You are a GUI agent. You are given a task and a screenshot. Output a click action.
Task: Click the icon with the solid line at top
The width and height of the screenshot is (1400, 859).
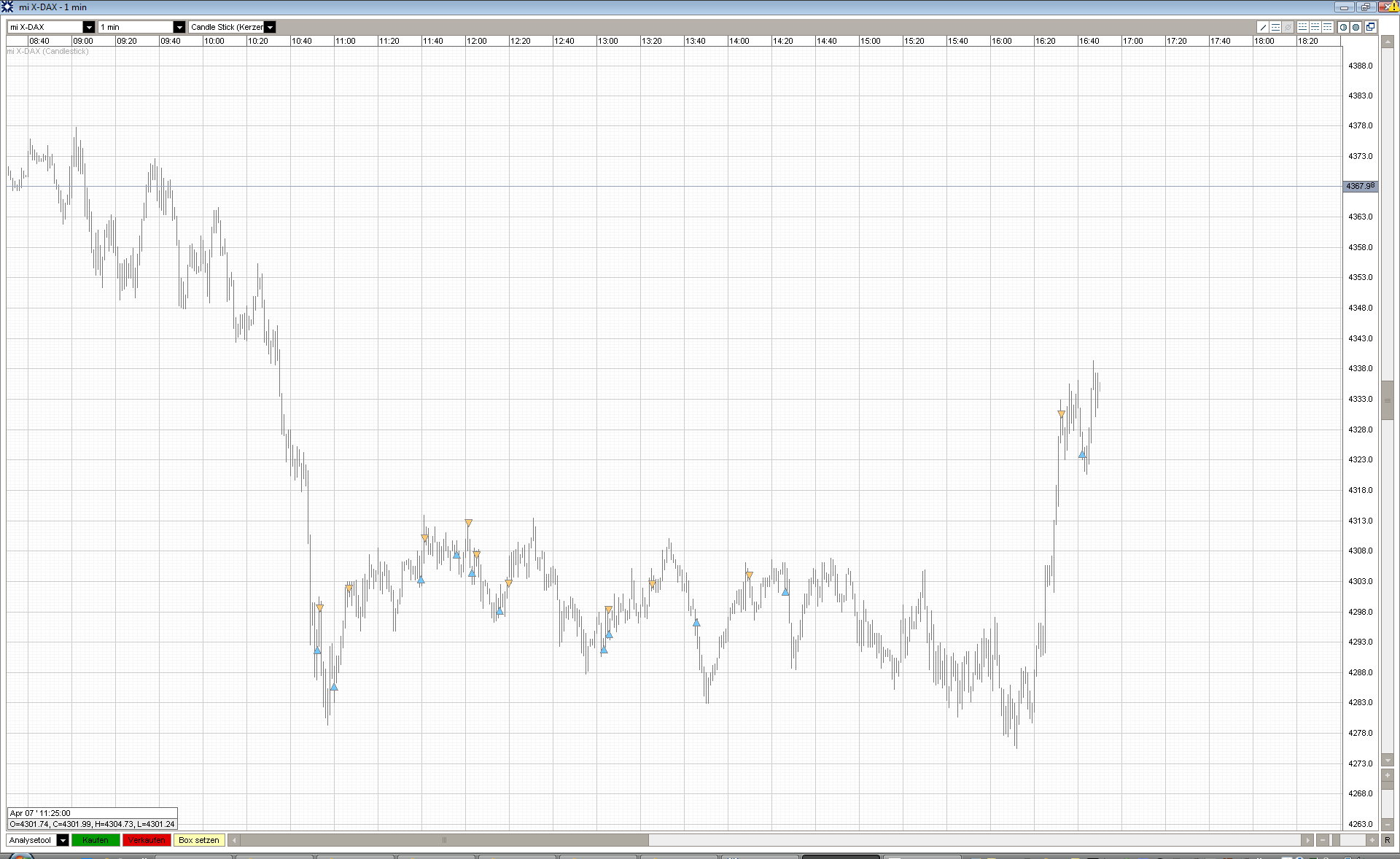pyautogui.click(x=1327, y=27)
